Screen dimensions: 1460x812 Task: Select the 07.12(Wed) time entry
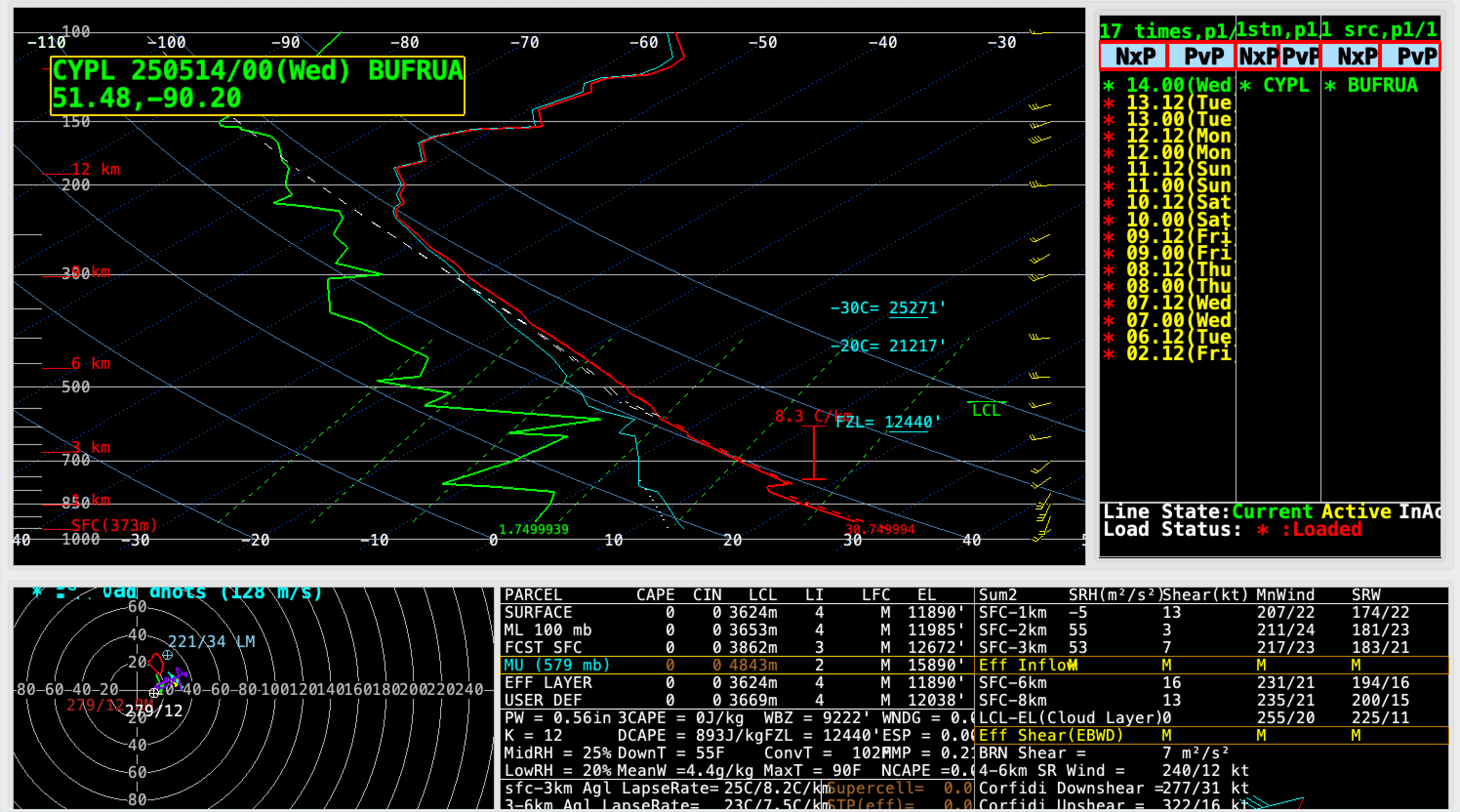point(1168,303)
